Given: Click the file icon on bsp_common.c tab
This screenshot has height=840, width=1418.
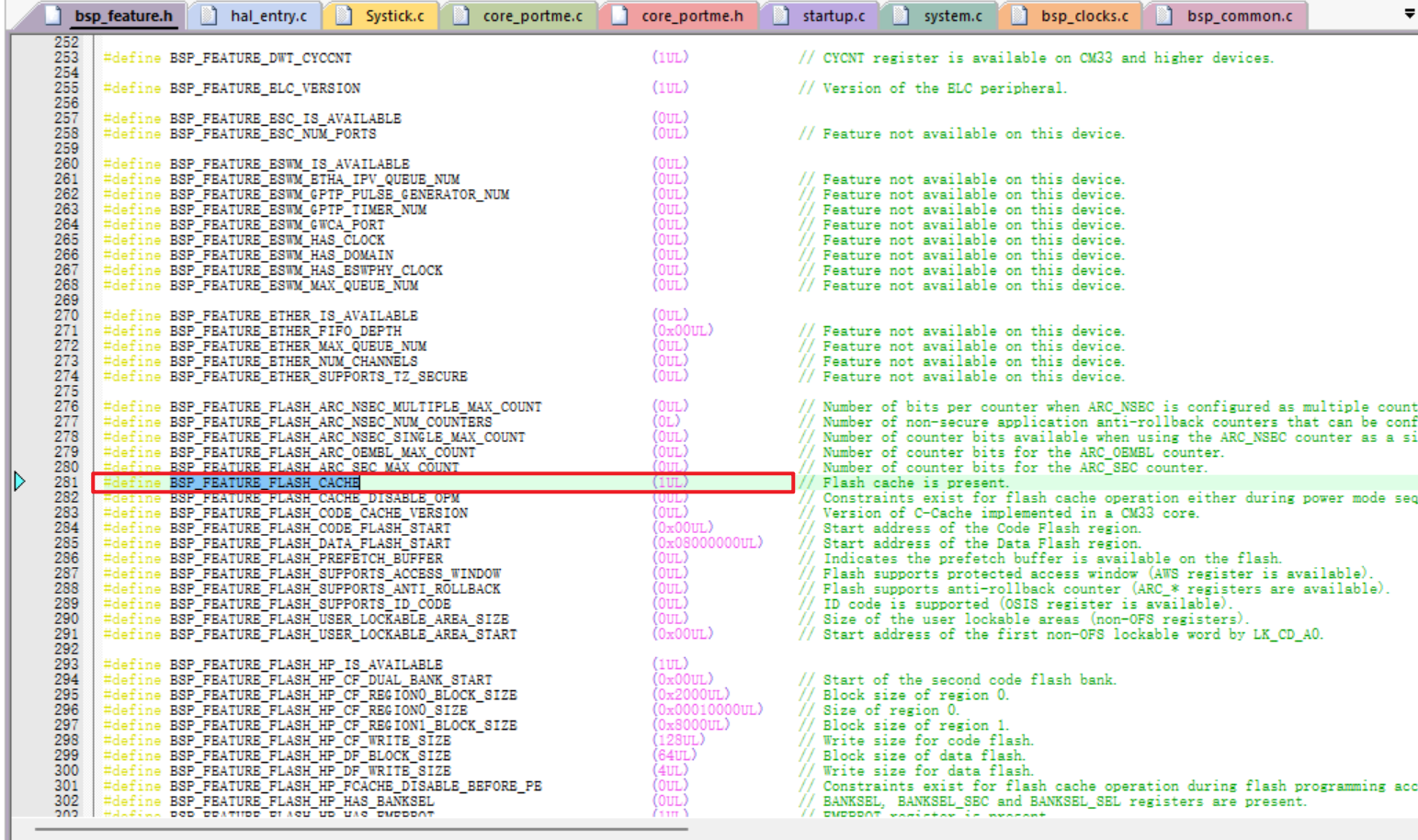Looking at the screenshot, I should [1164, 16].
